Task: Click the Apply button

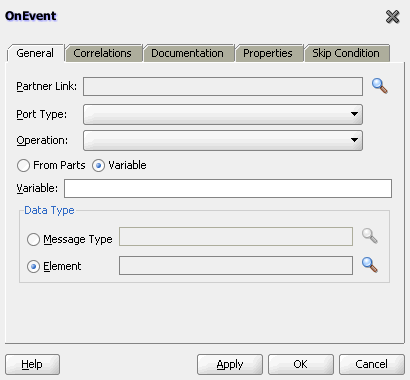Action: click(230, 364)
